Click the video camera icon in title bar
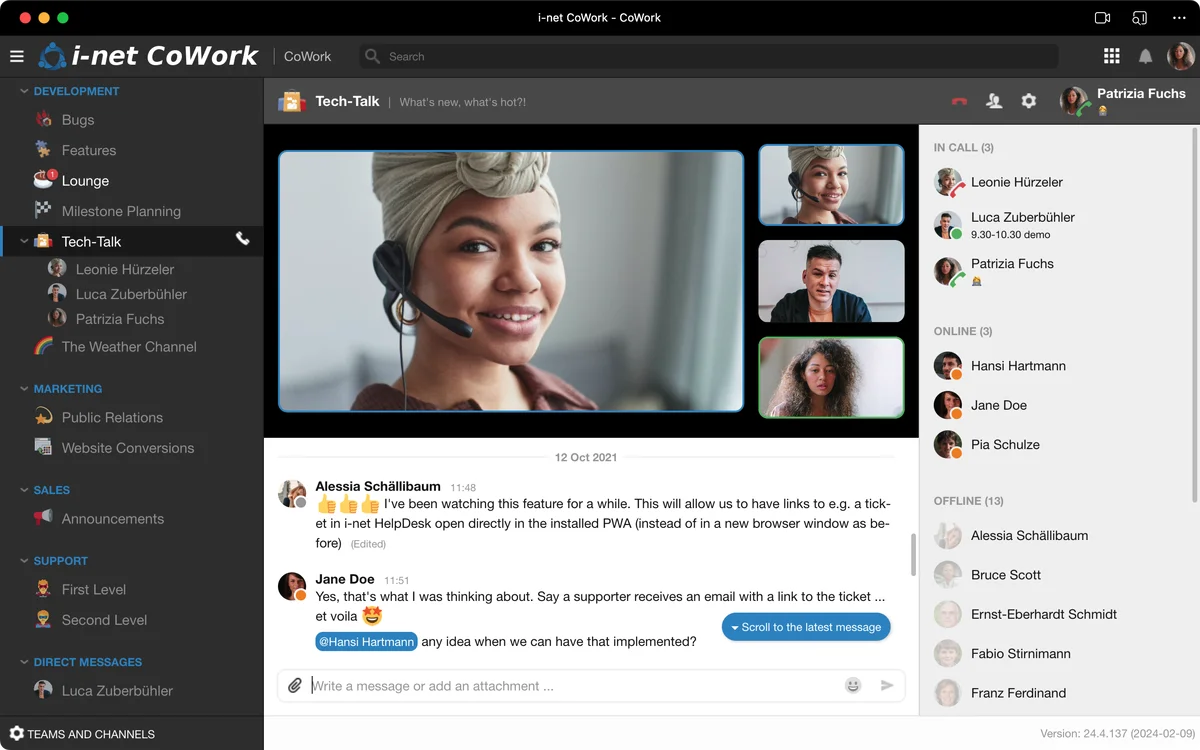The image size is (1200, 750). (1102, 18)
